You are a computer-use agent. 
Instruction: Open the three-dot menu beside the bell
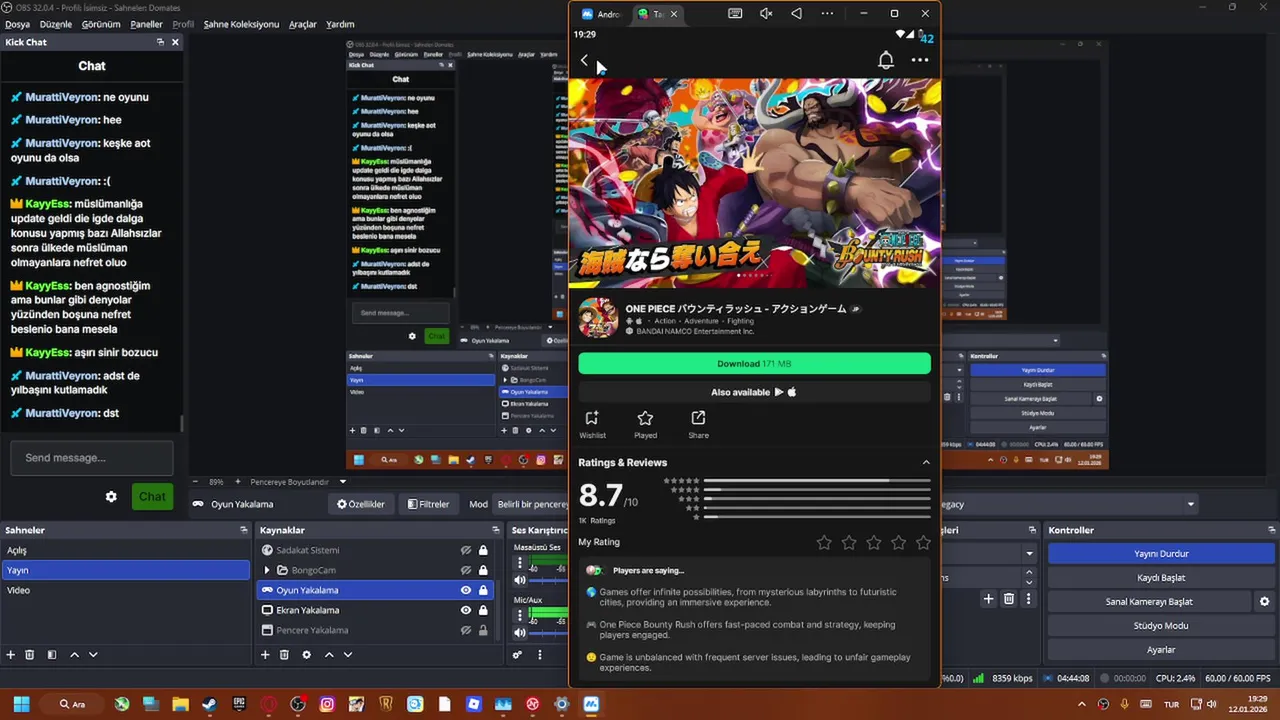tap(920, 61)
